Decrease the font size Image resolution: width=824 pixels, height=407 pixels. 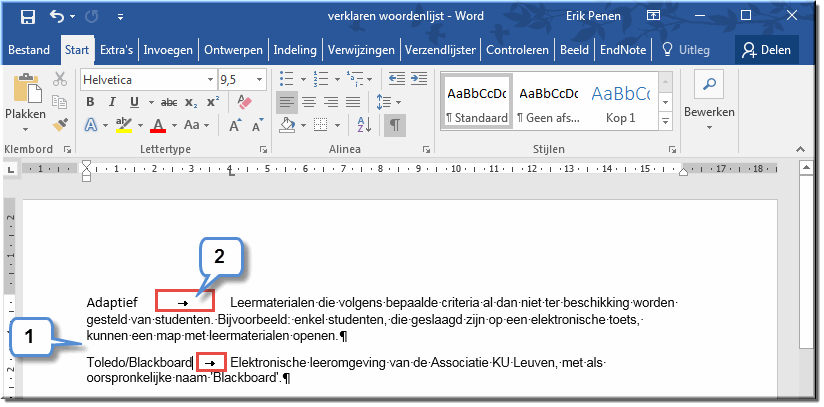[x=257, y=125]
